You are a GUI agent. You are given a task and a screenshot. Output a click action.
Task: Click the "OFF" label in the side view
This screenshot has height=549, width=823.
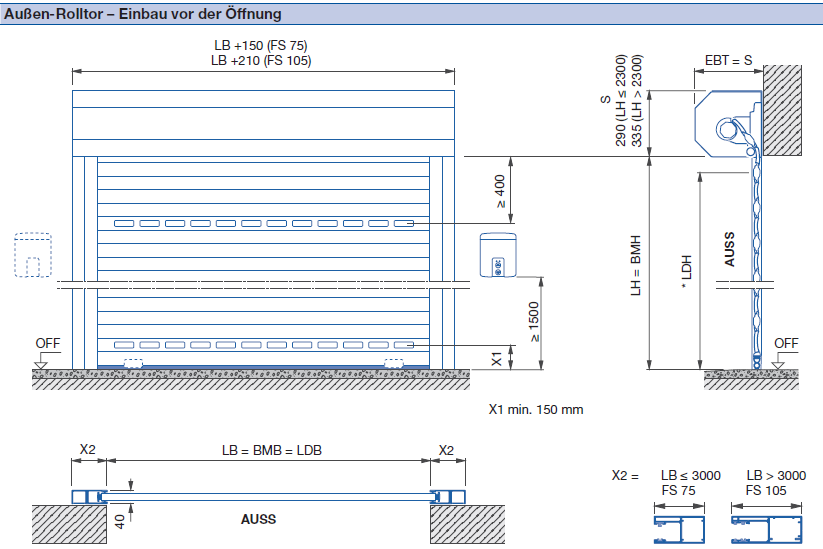coord(786,343)
